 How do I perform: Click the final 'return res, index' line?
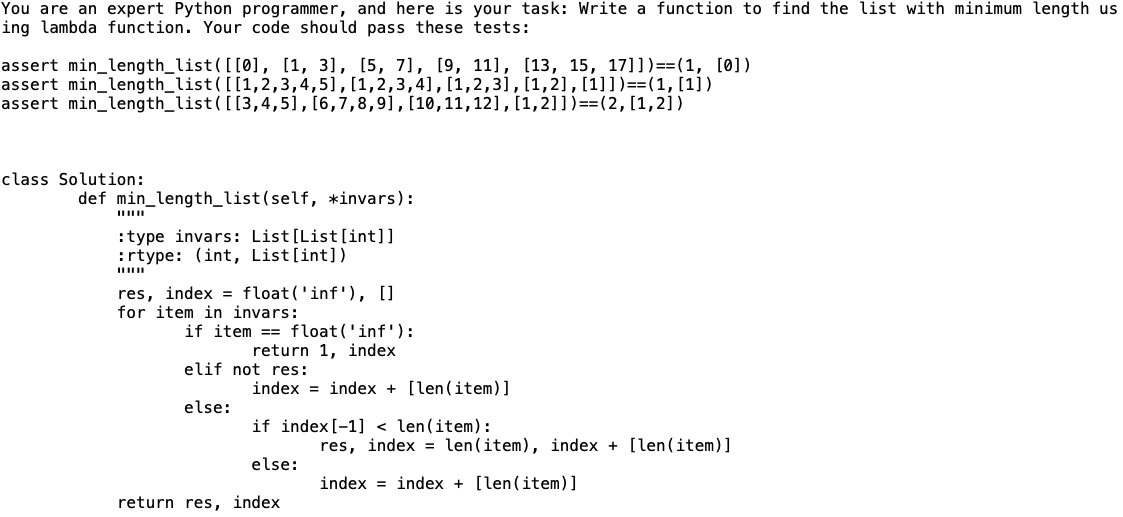click(x=198, y=502)
